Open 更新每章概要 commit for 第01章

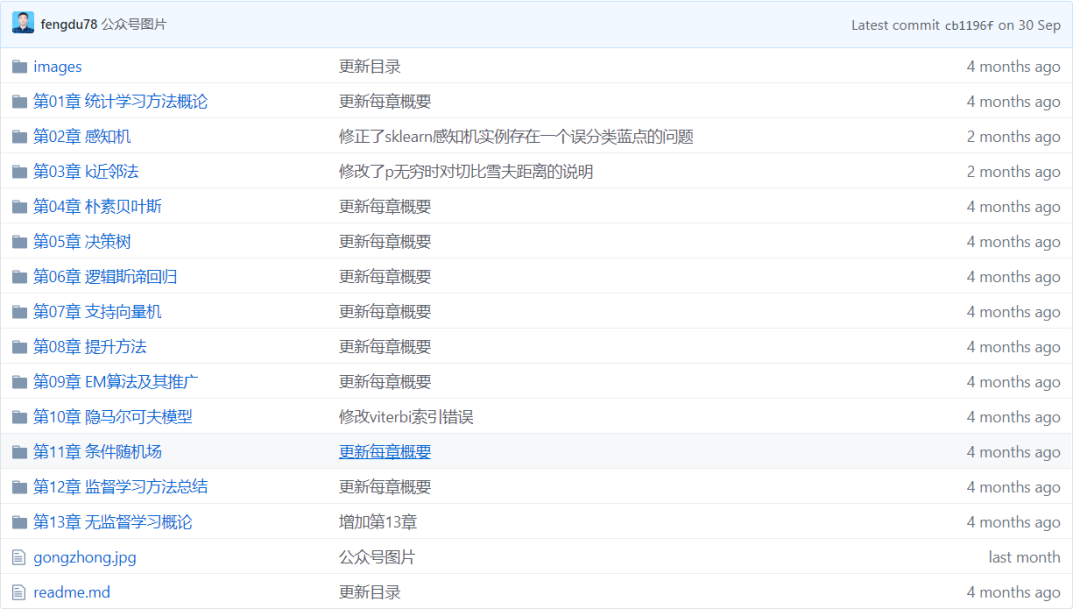385,102
